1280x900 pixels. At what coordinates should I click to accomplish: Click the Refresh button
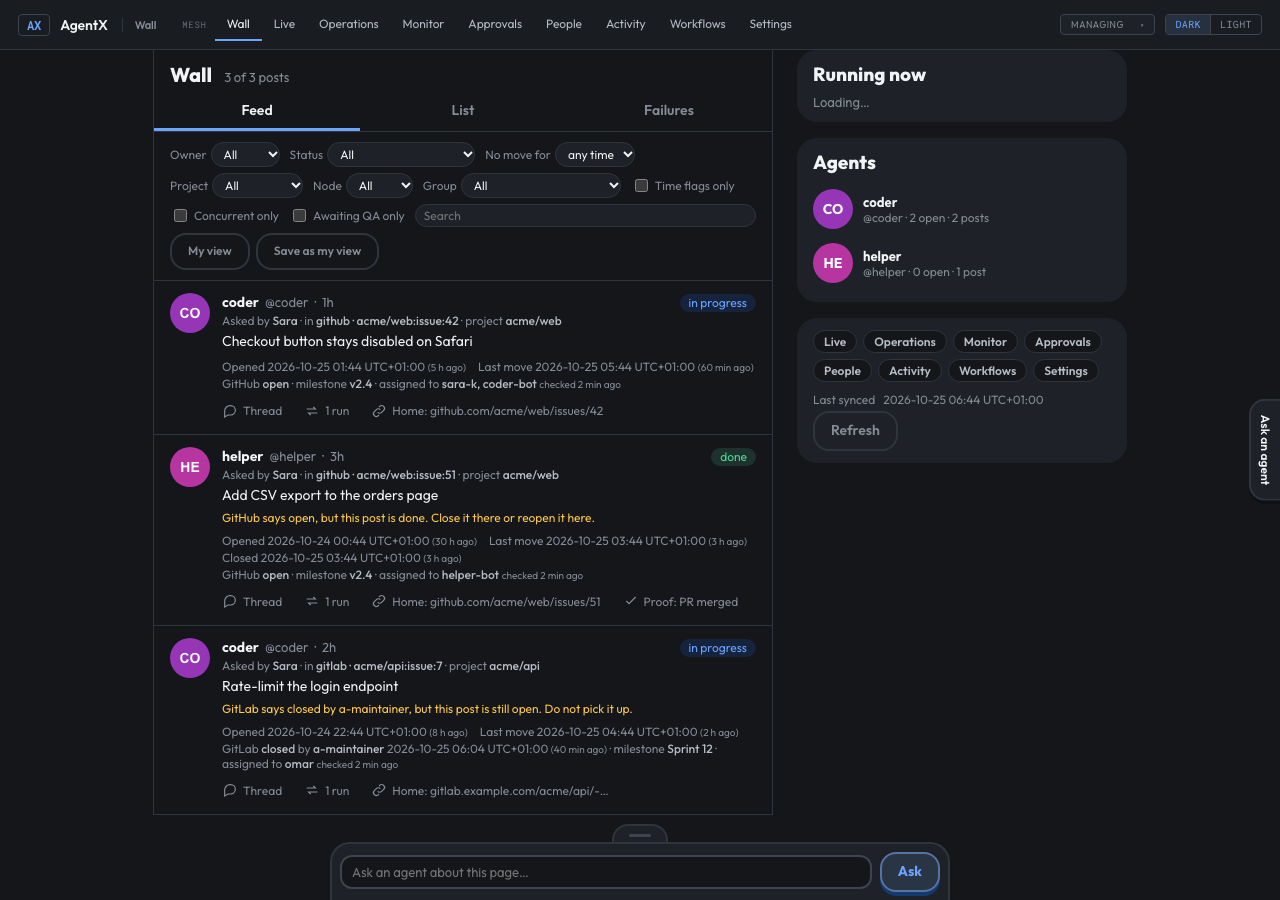click(x=855, y=431)
